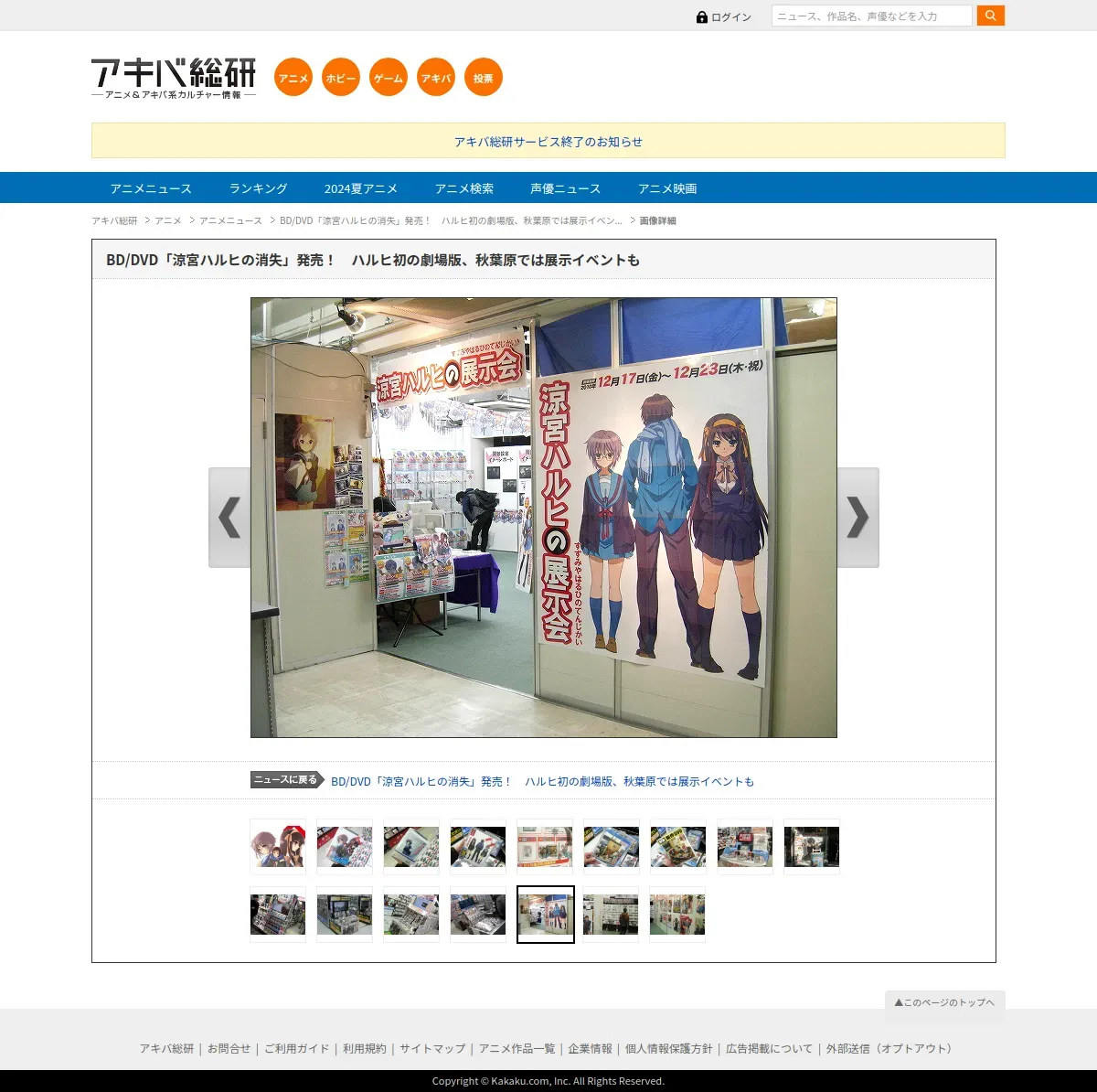
Task: Select fifth thumbnail in top row
Action: tap(545, 847)
